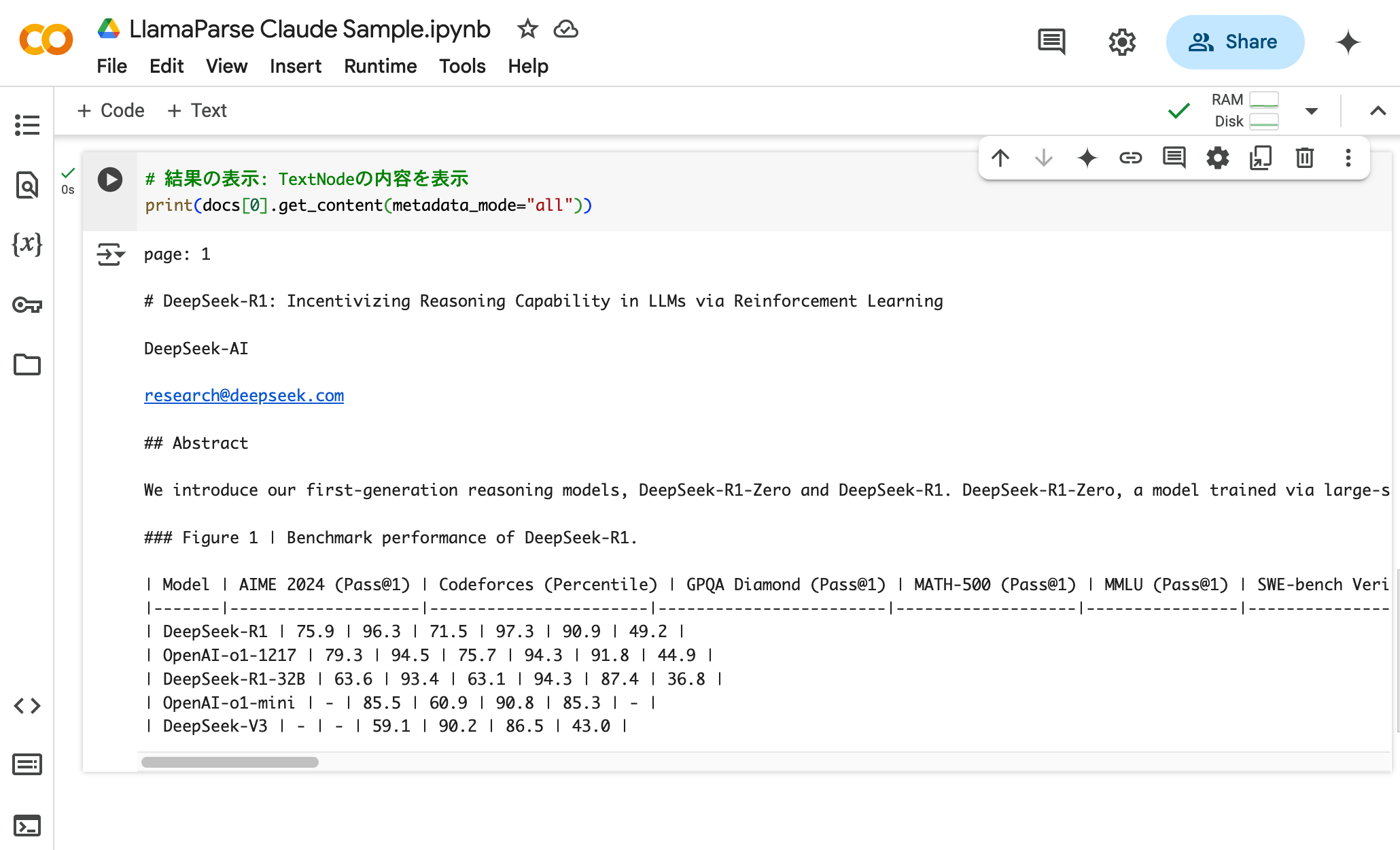Open the Tools menu
The height and width of the screenshot is (850, 1400).
462,66
